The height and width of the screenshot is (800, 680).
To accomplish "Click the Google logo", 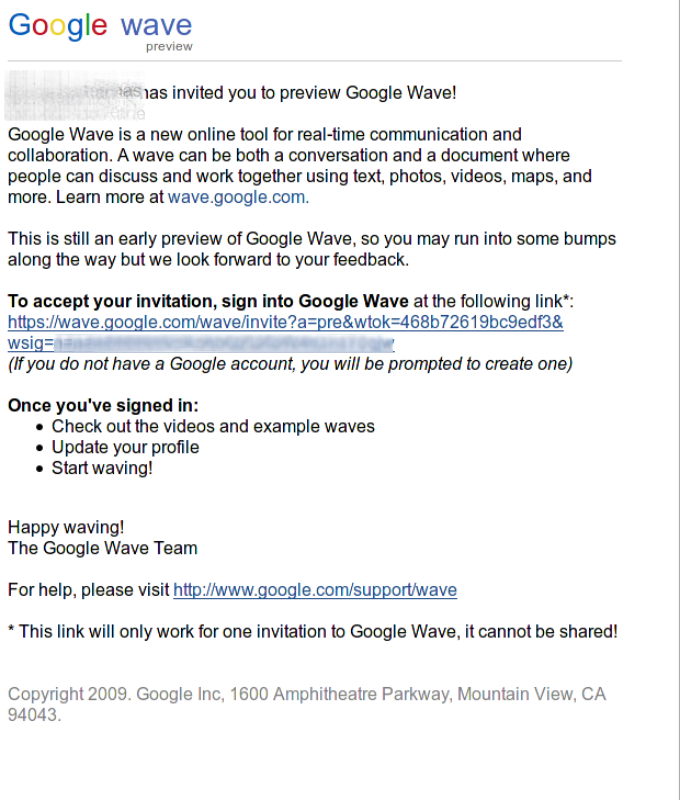I will [58, 26].
